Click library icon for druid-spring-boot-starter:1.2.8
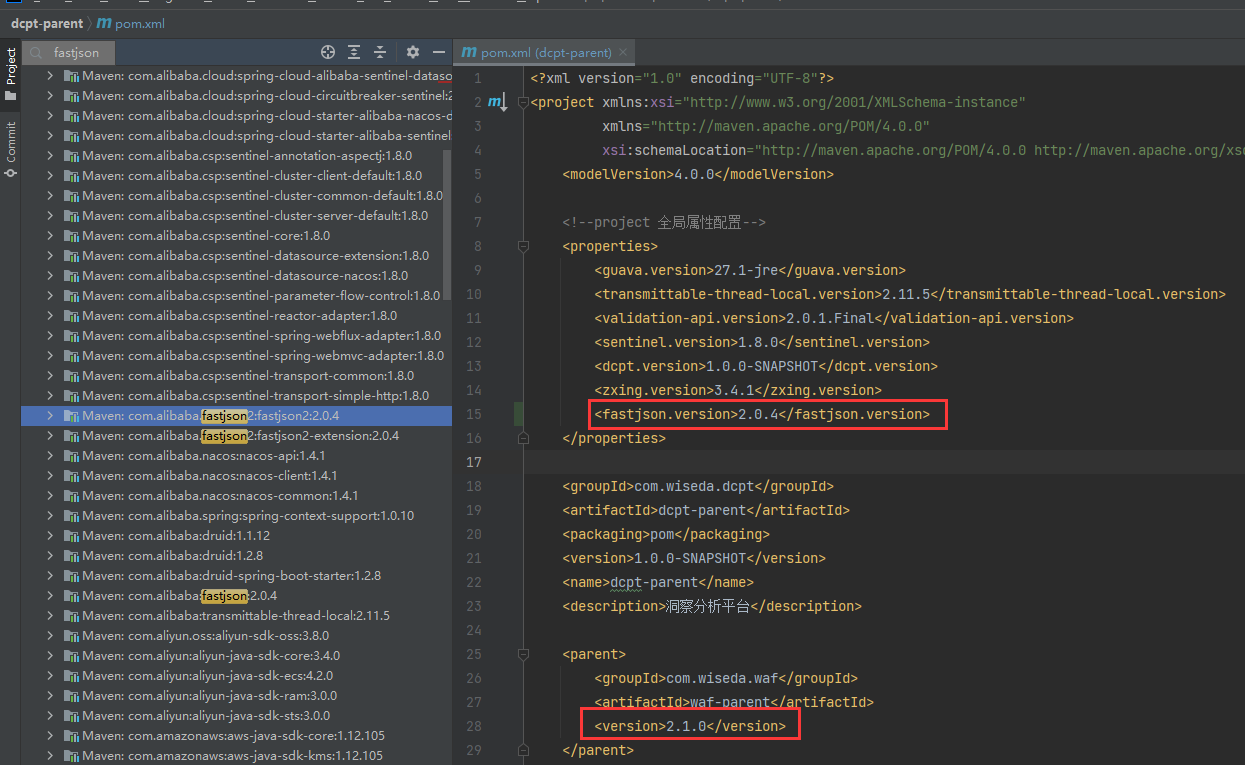The width and height of the screenshot is (1245, 765). (71, 576)
